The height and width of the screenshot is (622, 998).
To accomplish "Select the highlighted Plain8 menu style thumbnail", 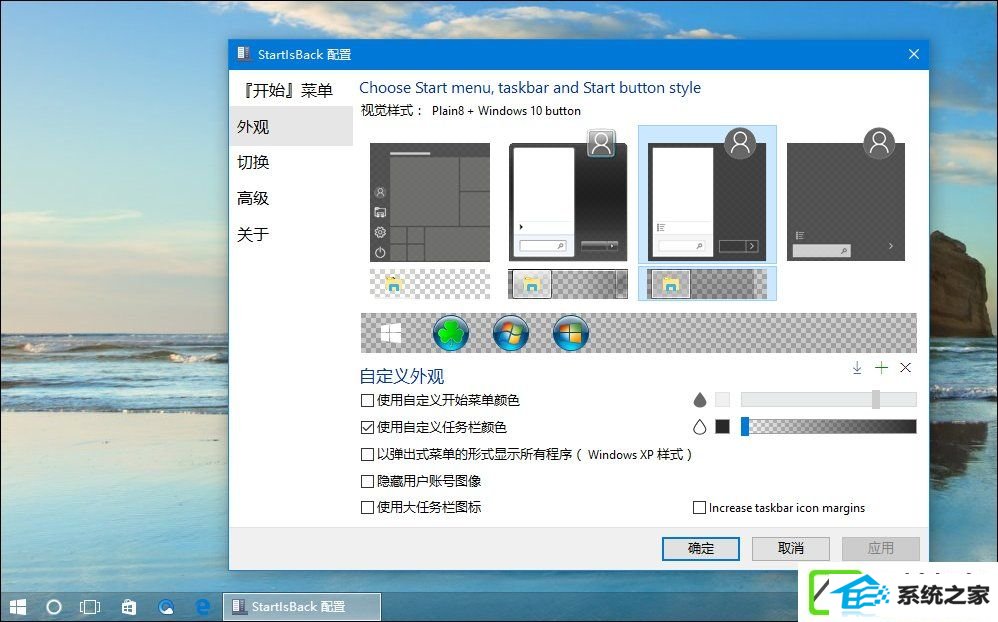I will click(707, 195).
